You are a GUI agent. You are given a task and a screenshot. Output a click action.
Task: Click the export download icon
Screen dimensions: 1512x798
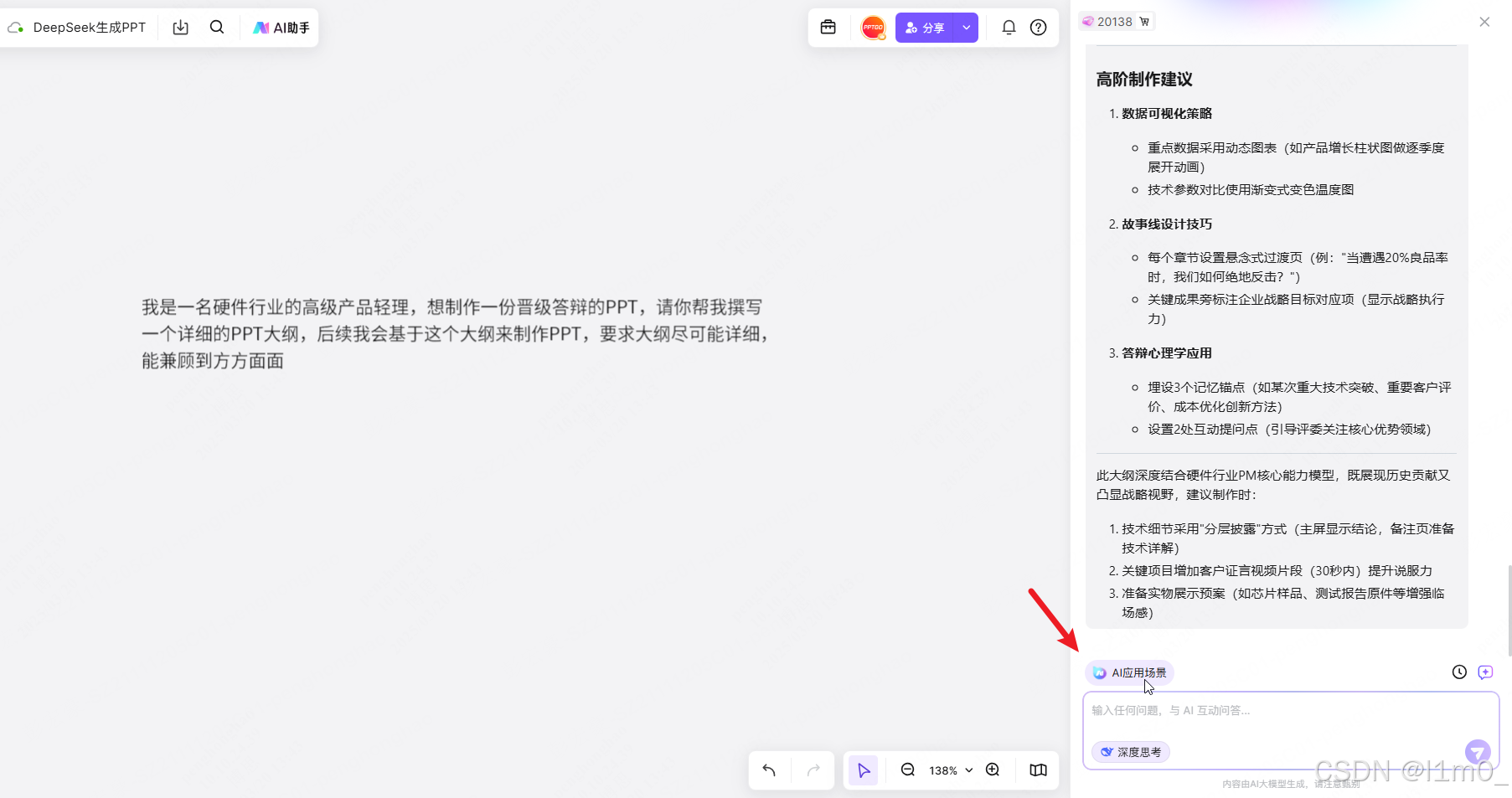pos(180,28)
